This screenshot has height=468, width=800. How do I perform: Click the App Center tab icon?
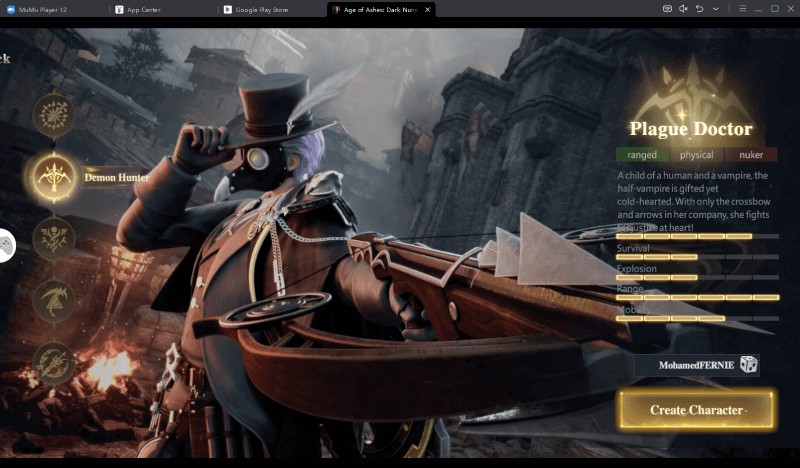(x=119, y=9)
